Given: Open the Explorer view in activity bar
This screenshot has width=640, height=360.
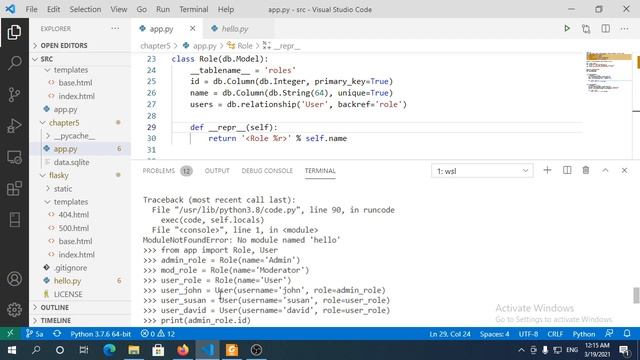Looking at the screenshot, I should 14,32.
